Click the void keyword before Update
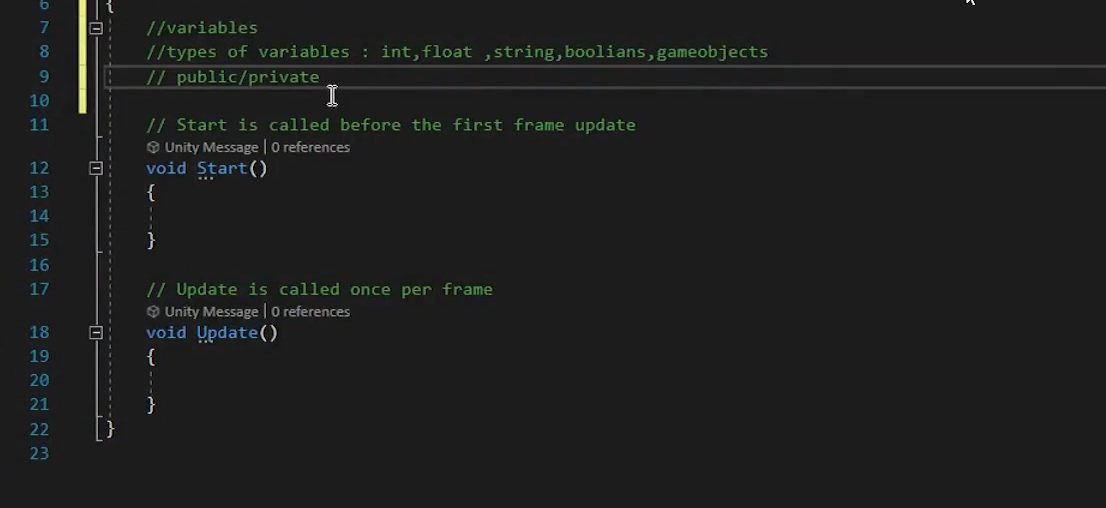The image size is (1106, 508). (x=166, y=332)
